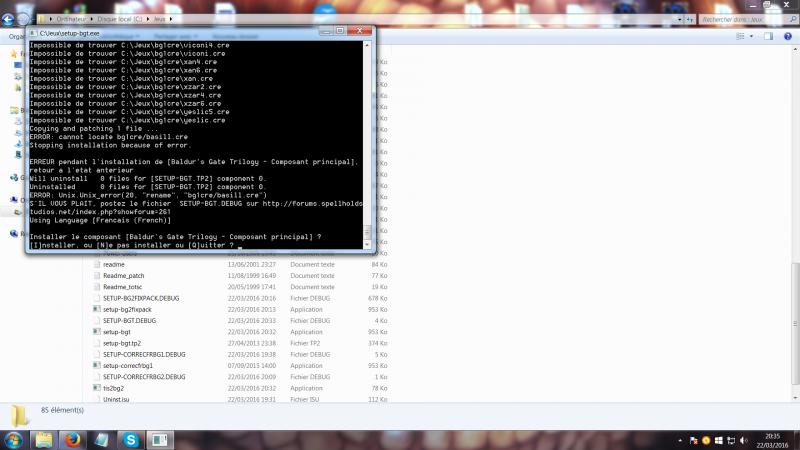
Task: Minimize the setup-bgt console window
Action: (x=326, y=31)
